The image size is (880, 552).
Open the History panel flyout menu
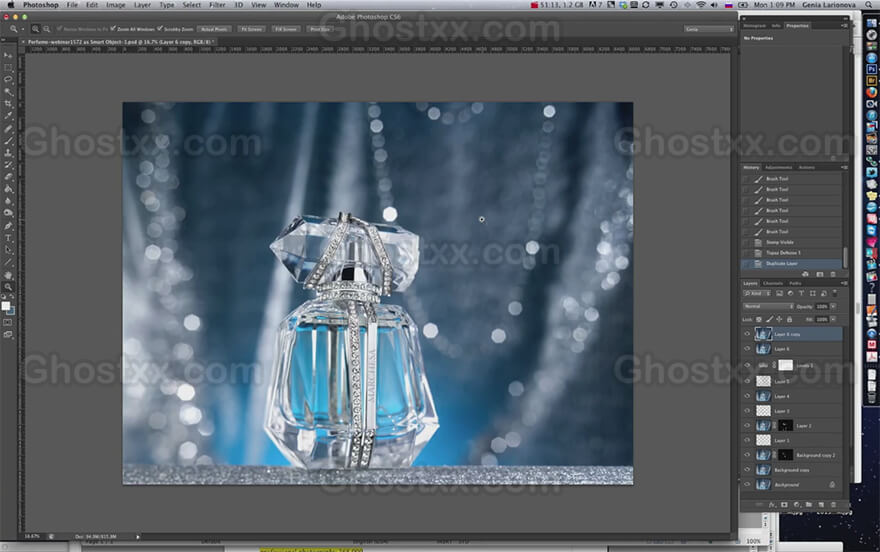[x=844, y=167]
